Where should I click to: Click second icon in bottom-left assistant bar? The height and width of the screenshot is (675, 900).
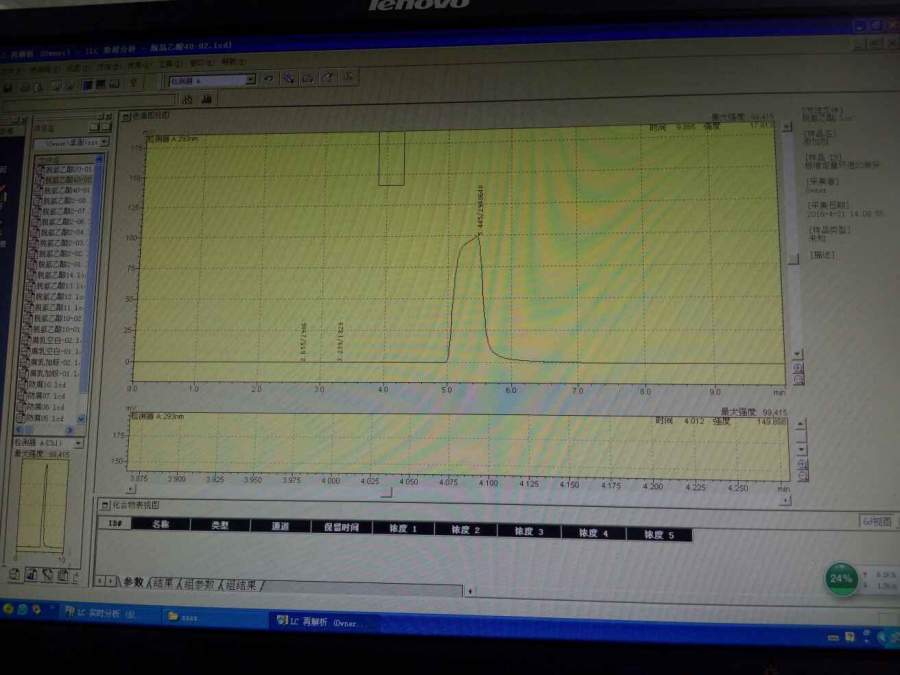pyautogui.click(x=32, y=574)
